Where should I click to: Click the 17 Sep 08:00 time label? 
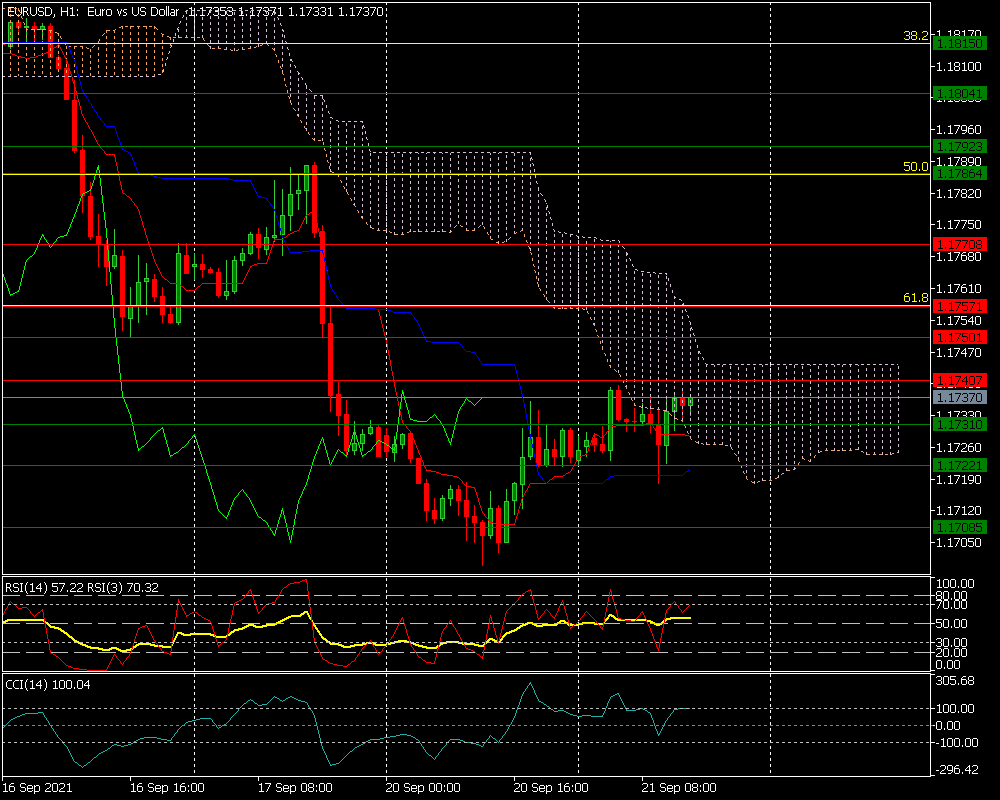pos(295,787)
